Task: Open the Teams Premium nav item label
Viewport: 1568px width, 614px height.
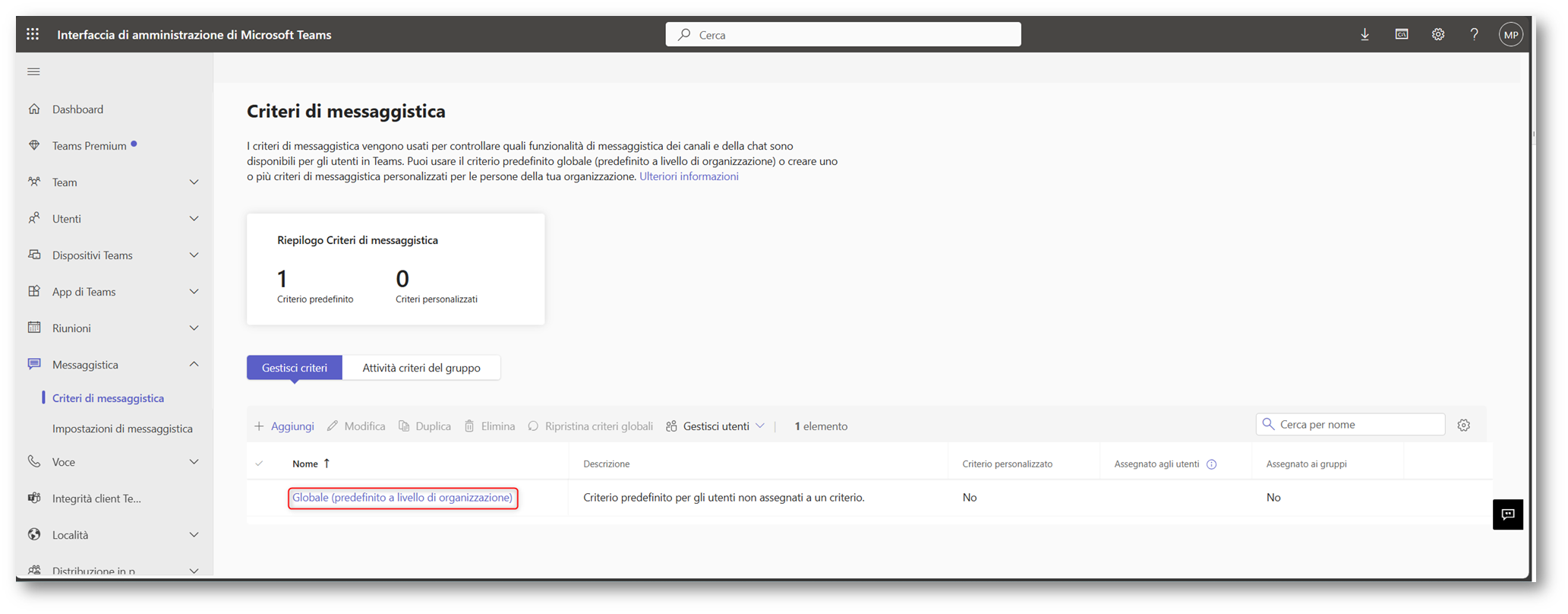Action: pyautogui.click(x=89, y=146)
